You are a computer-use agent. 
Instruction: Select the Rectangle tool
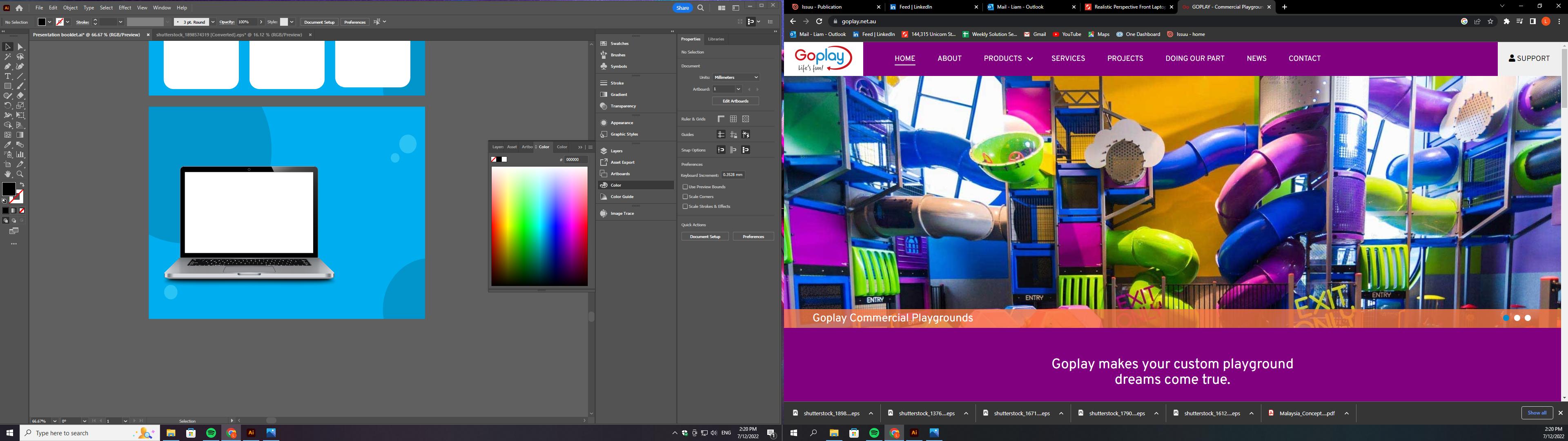[x=8, y=86]
